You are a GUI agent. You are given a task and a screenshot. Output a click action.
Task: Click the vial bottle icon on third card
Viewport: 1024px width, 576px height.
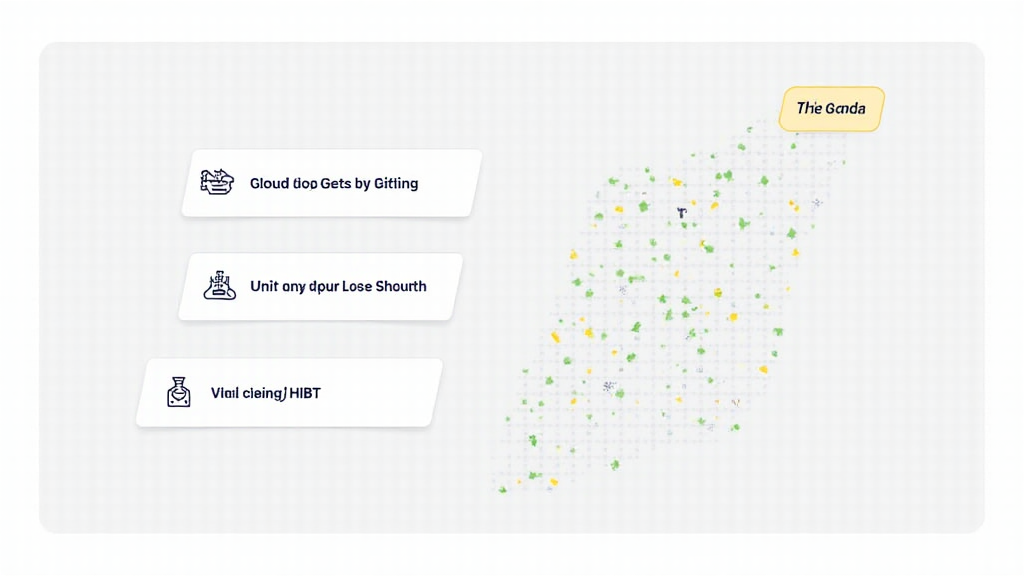[179, 392]
